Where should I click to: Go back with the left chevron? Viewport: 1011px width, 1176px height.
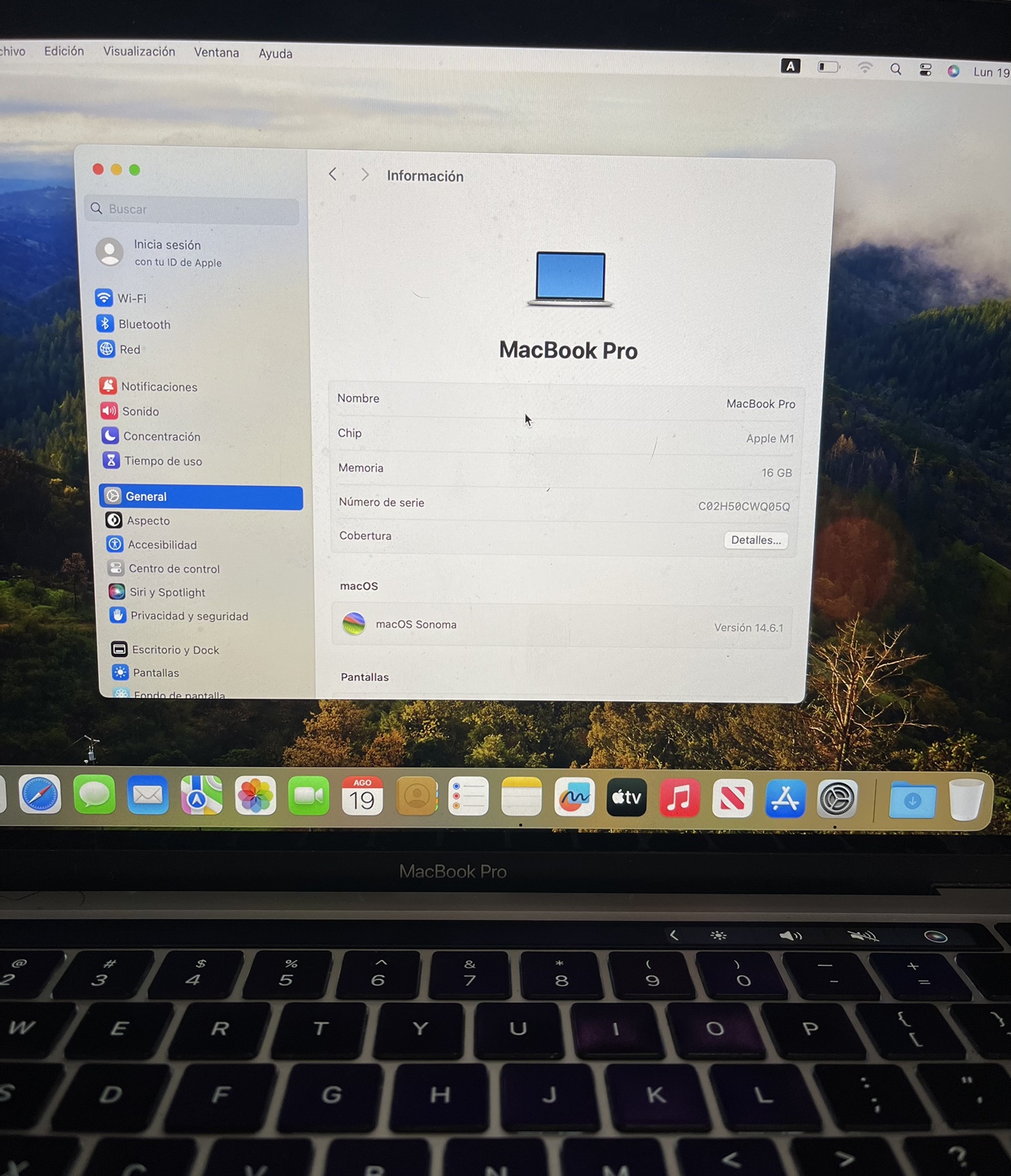[x=333, y=174]
